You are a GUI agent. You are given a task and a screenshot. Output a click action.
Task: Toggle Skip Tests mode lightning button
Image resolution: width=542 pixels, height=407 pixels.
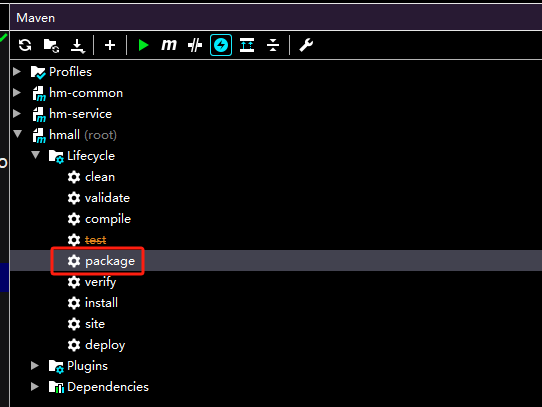pos(221,45)
